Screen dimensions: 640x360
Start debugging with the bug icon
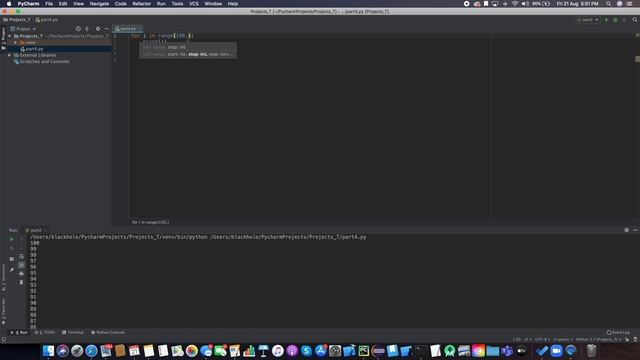point(615,20)
